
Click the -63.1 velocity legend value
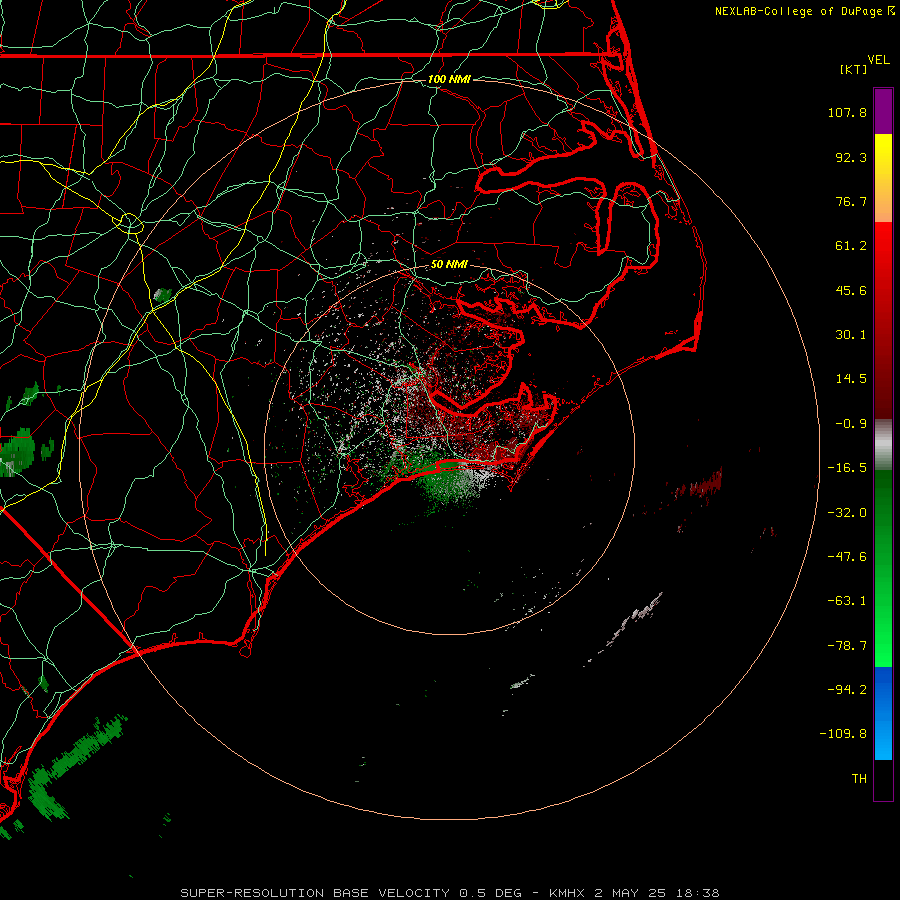[x=847, y=601]
